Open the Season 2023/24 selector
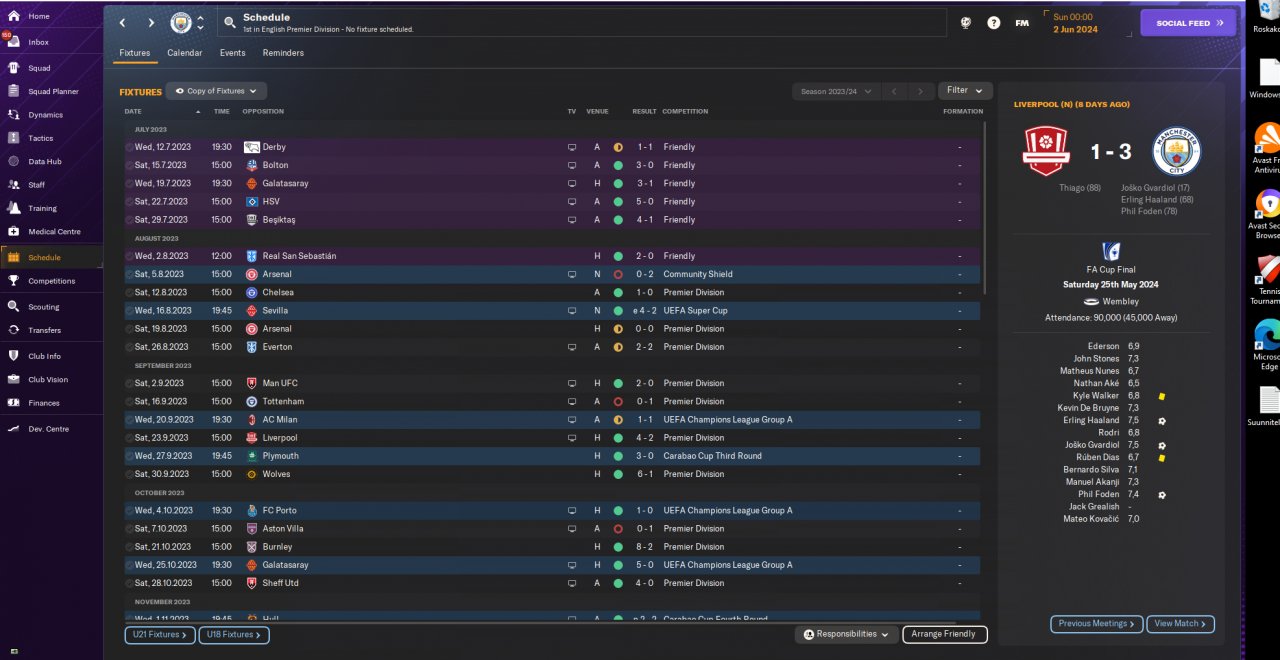The image size is (1280, 660). pyautogui.click(x=836, y=92)
